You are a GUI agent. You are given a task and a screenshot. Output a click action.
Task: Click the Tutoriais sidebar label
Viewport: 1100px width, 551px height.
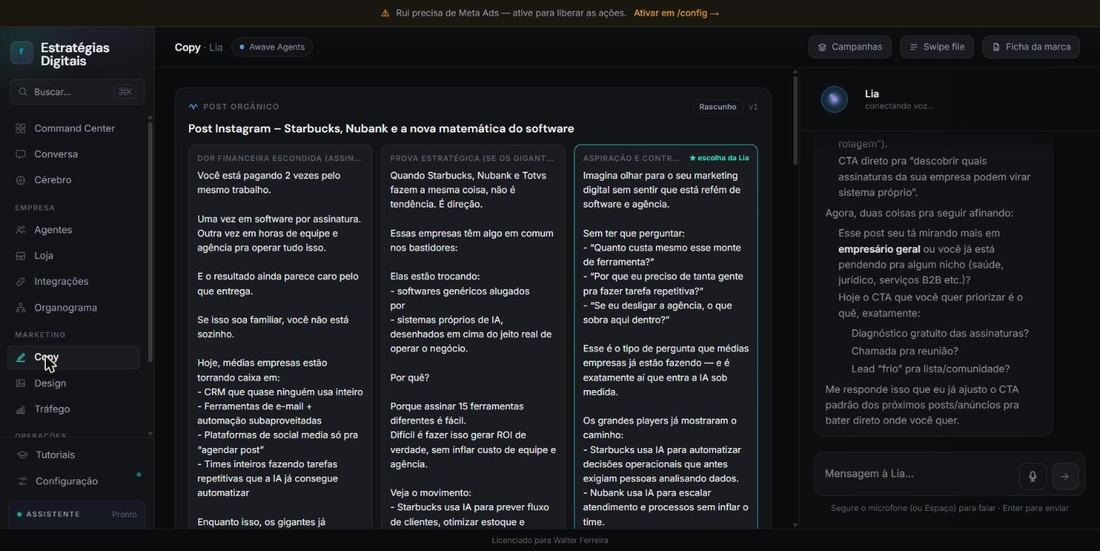tap(55, 455)
